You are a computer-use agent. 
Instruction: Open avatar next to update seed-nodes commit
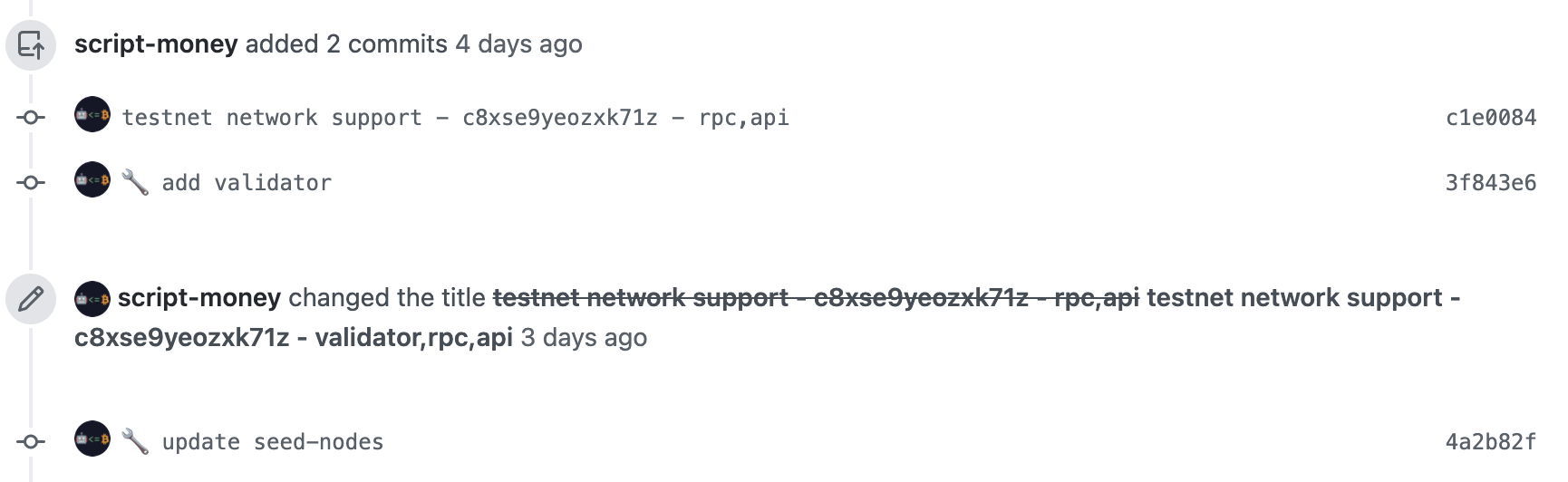tap(92, 439)
